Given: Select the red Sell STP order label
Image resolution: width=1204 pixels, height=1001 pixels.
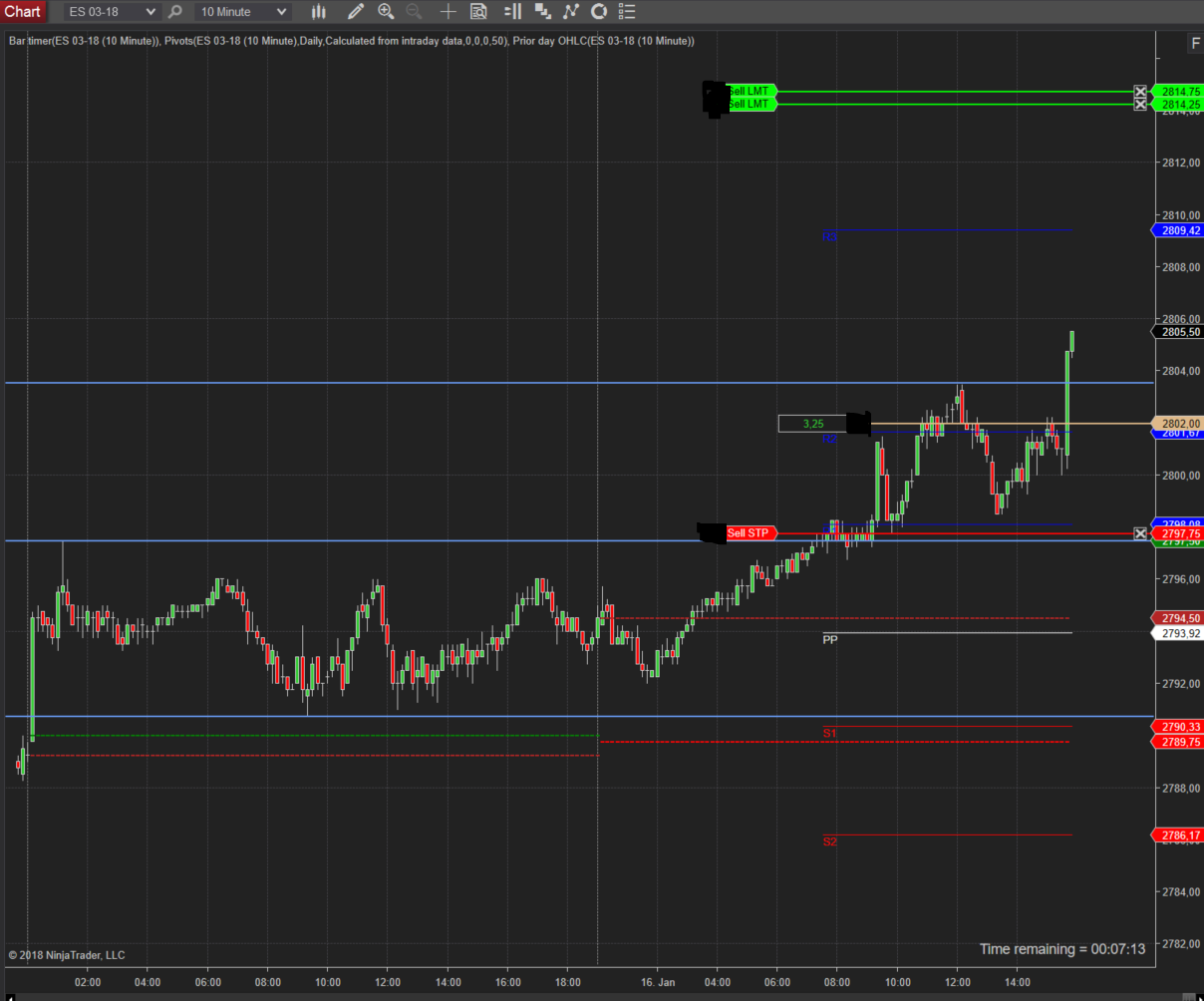Looking at the screenshot, I should (x=750, y=533).
